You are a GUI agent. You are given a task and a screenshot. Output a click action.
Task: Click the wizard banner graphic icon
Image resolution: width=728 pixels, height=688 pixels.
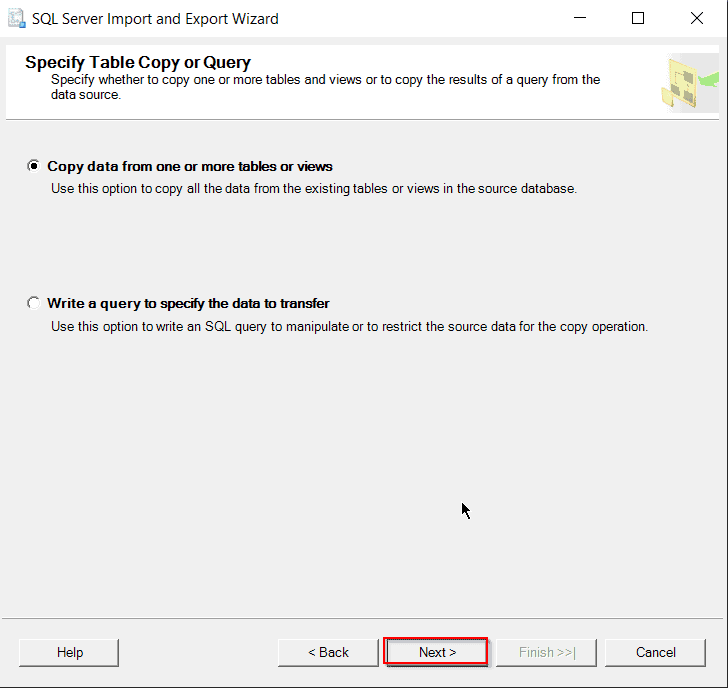coord(690,83)
